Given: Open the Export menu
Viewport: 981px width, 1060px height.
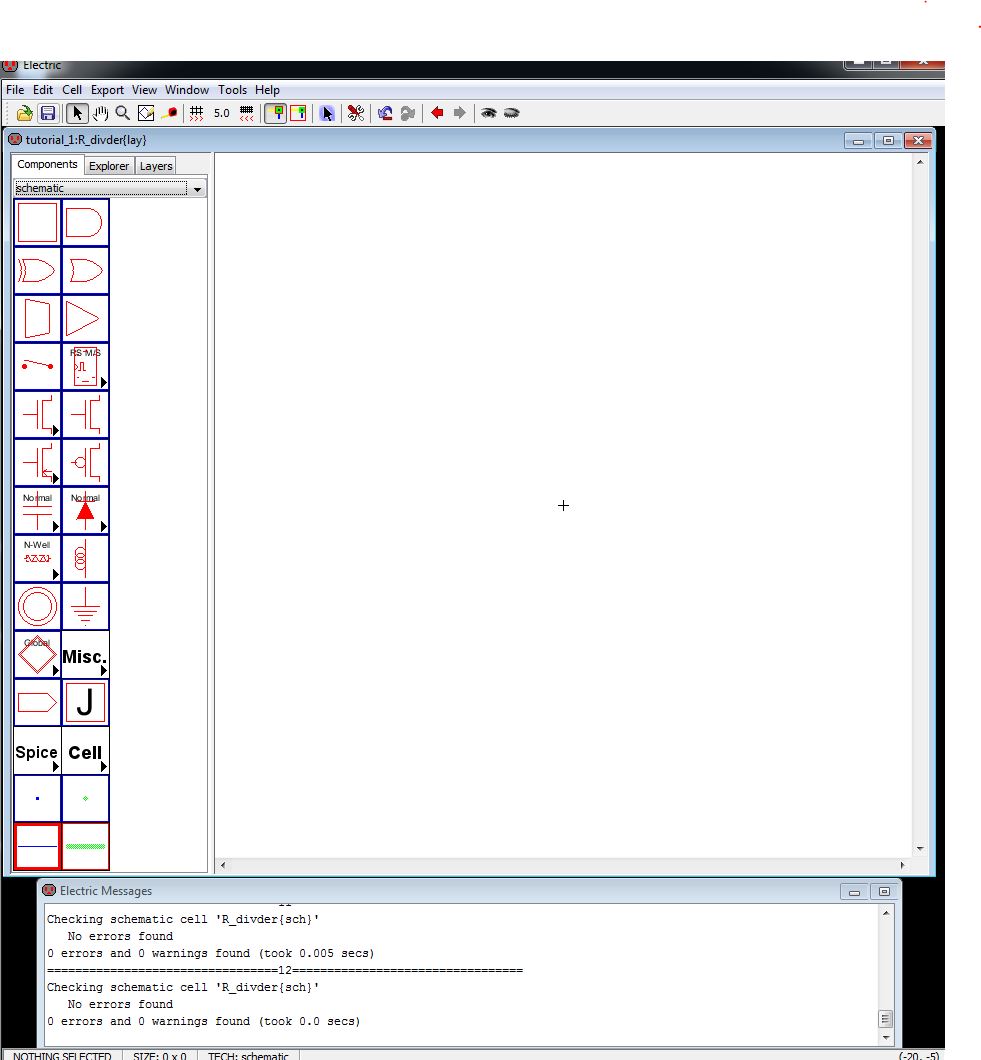Looking at the screenshot, I should [x=107, y=90].
